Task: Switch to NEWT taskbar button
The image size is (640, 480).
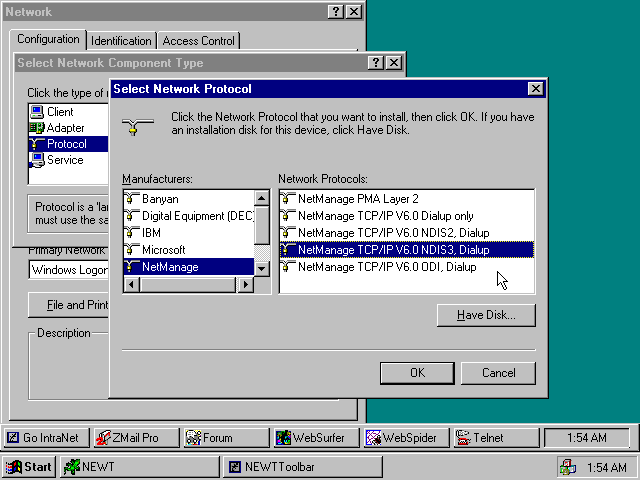Action: tap(140, 467)
